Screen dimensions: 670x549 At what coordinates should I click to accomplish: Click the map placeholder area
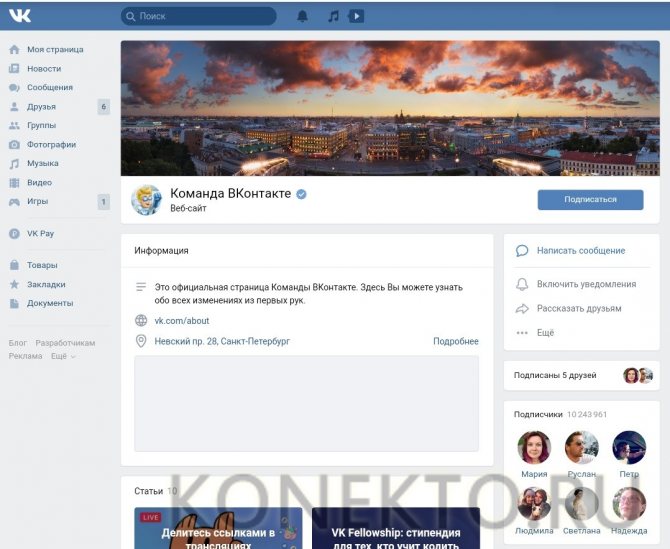pyautogui.click(x=306, y=403)
